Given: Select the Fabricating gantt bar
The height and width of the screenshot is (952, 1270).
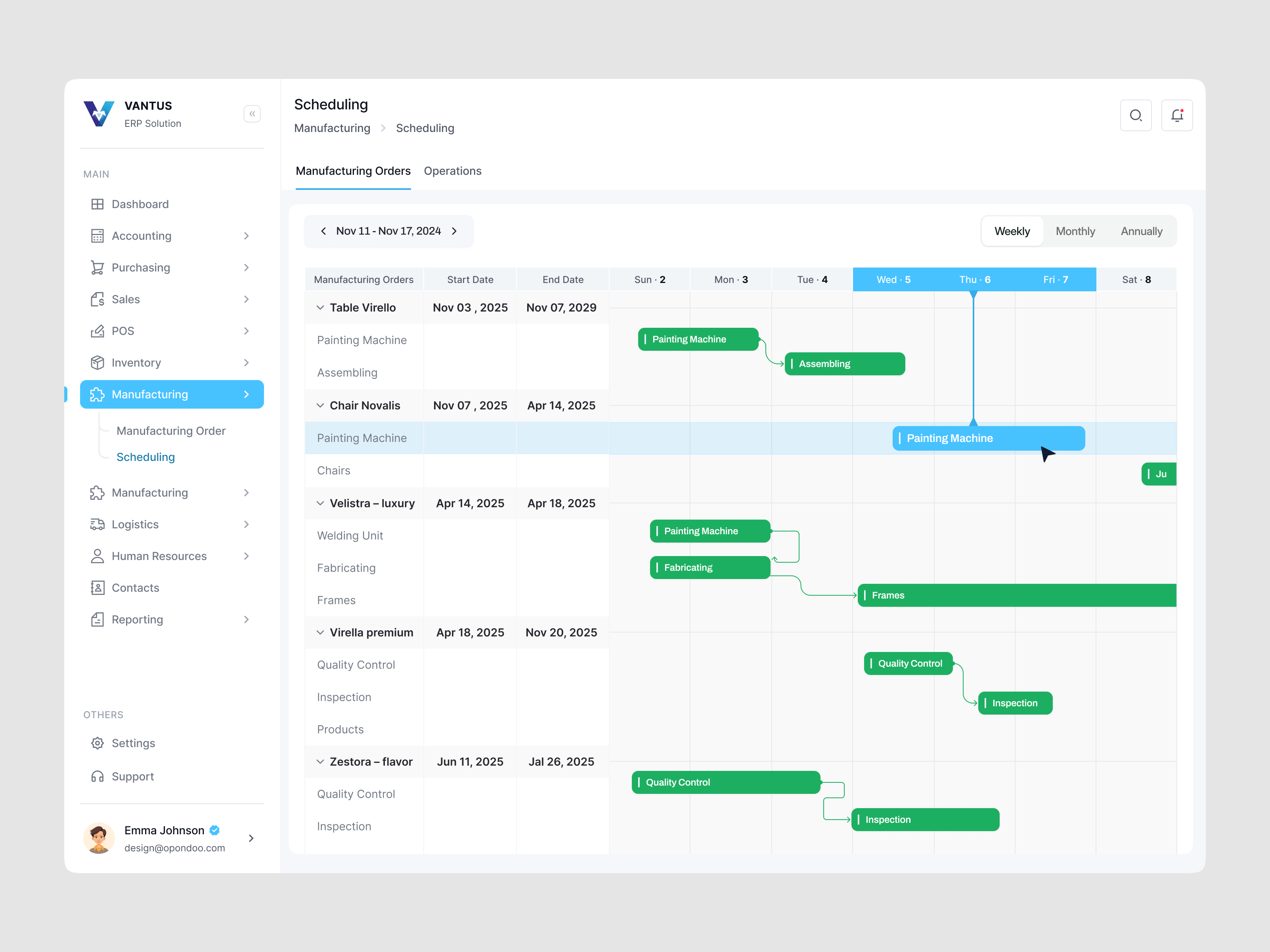Looking at the screenshot, I should [710, 567].
